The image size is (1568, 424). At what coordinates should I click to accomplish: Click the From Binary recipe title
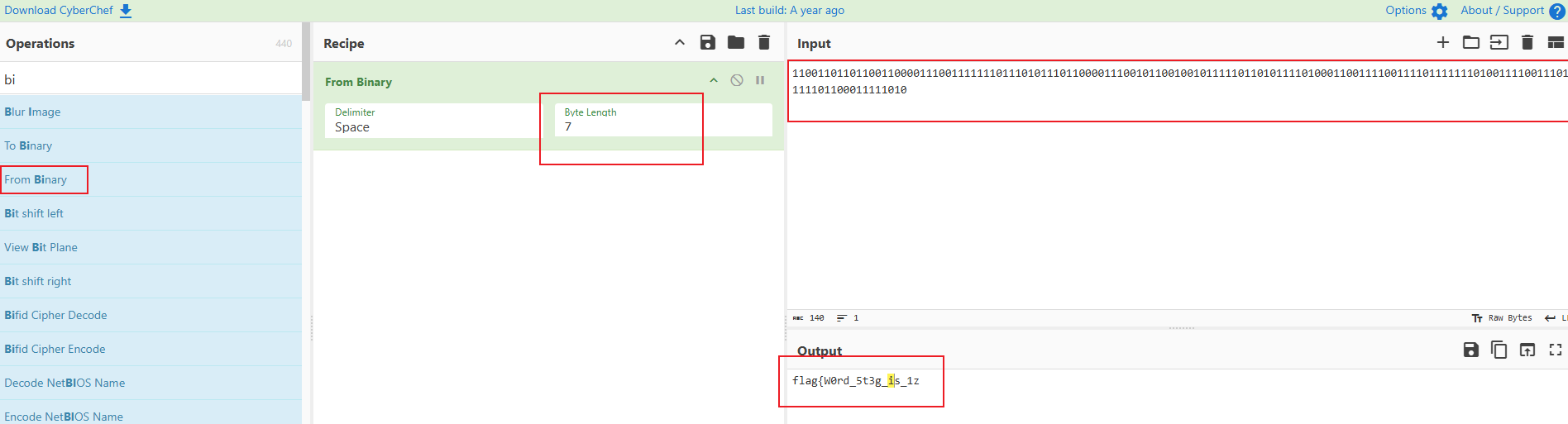[358, 82]
